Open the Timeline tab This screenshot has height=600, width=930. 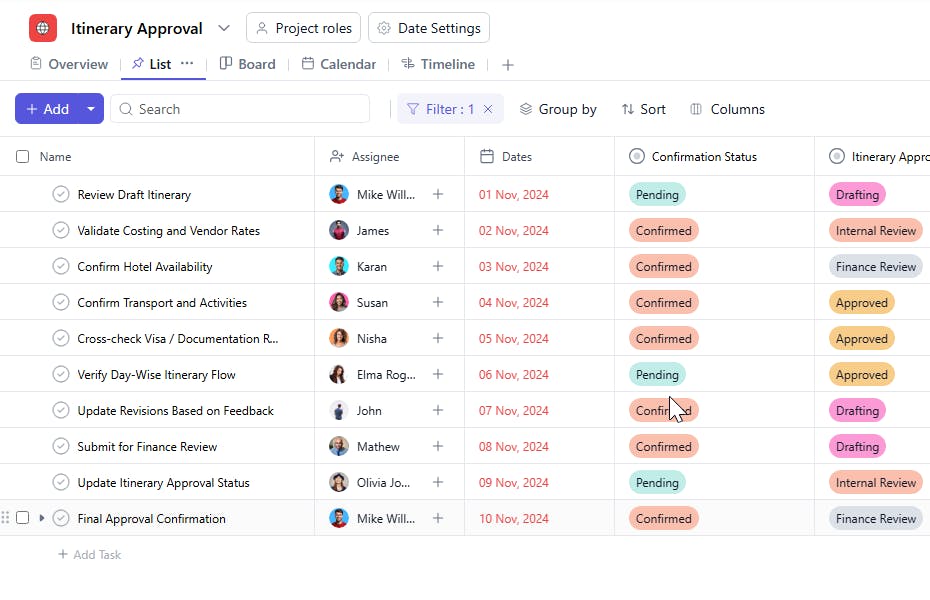tap(438, 64)
